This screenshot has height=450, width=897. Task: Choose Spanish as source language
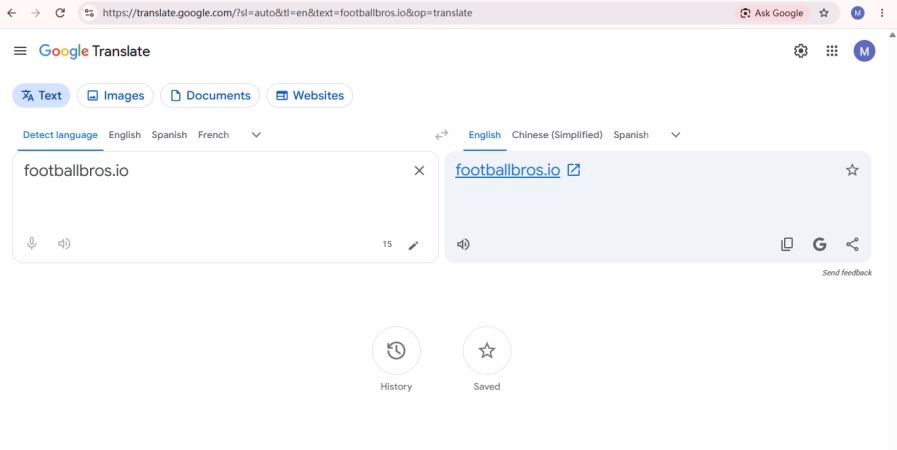(x=169, y=135)
